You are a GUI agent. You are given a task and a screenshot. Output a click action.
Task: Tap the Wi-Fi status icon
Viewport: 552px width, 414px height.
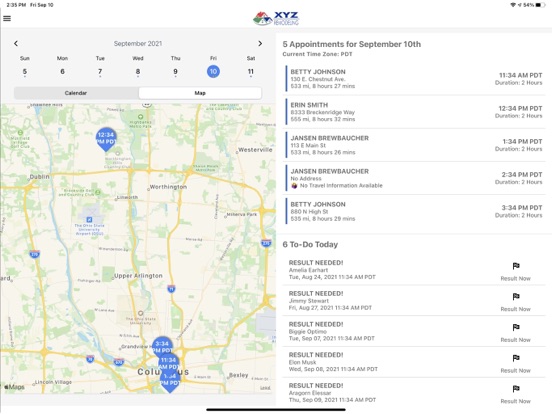513,5
